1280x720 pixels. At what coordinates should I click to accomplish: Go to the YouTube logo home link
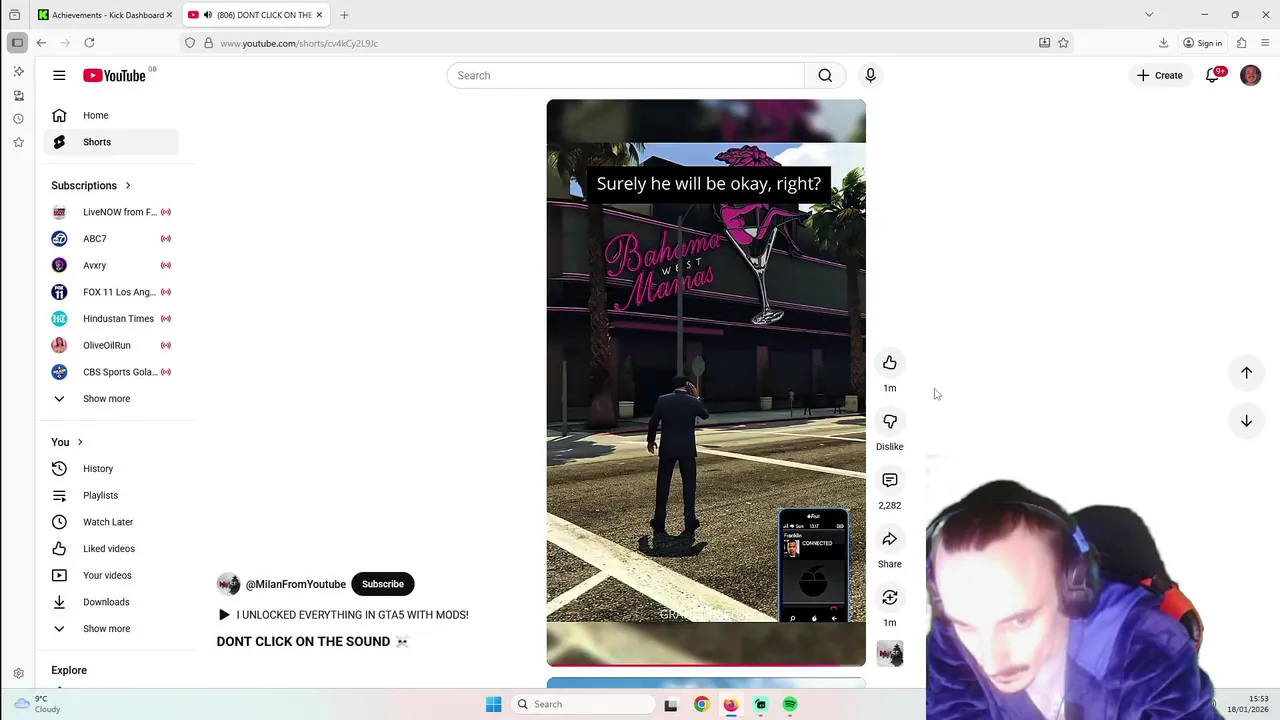tap(114, 75)
